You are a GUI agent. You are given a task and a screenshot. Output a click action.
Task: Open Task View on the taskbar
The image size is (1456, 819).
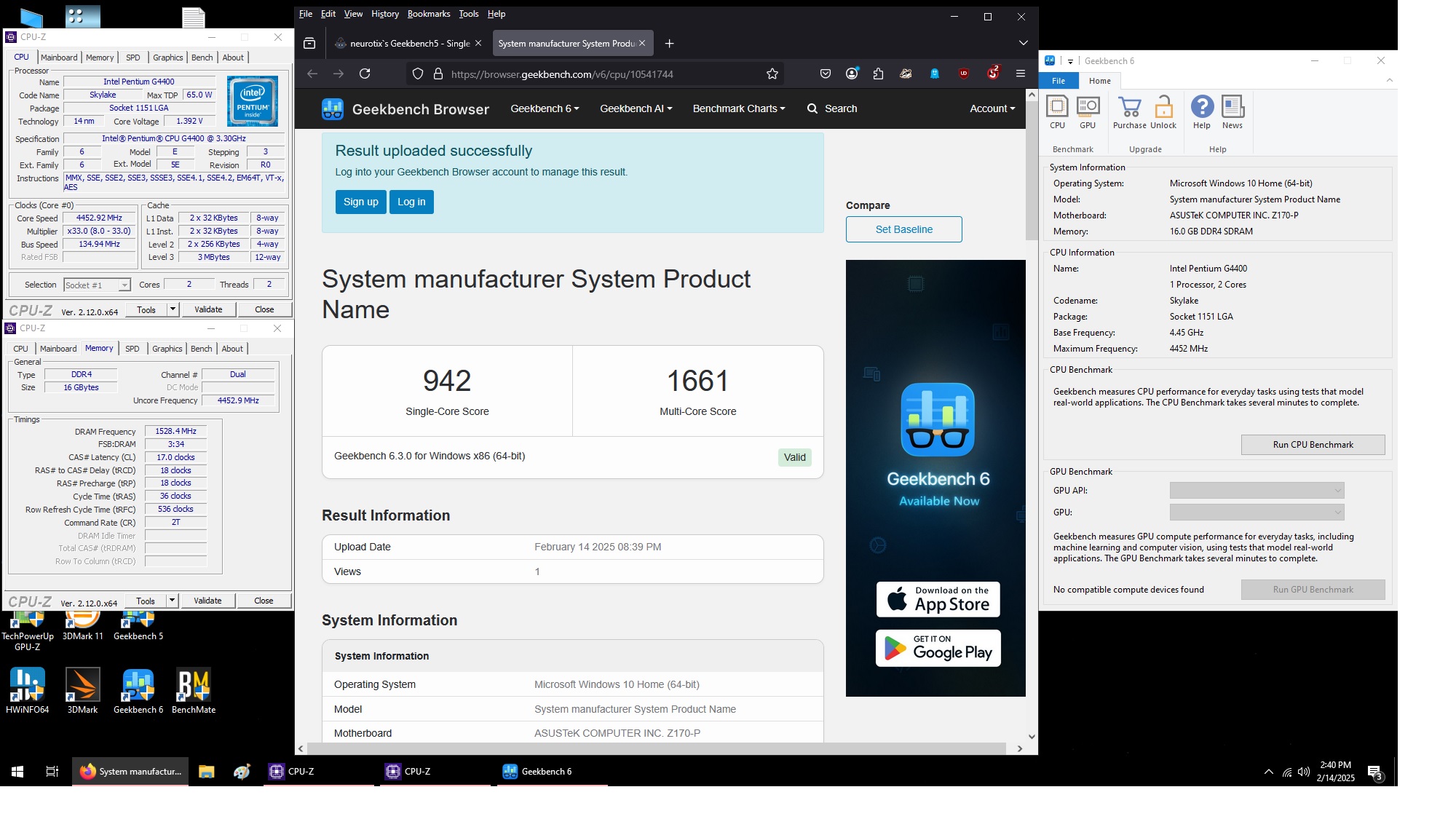[x=52, y=771]
